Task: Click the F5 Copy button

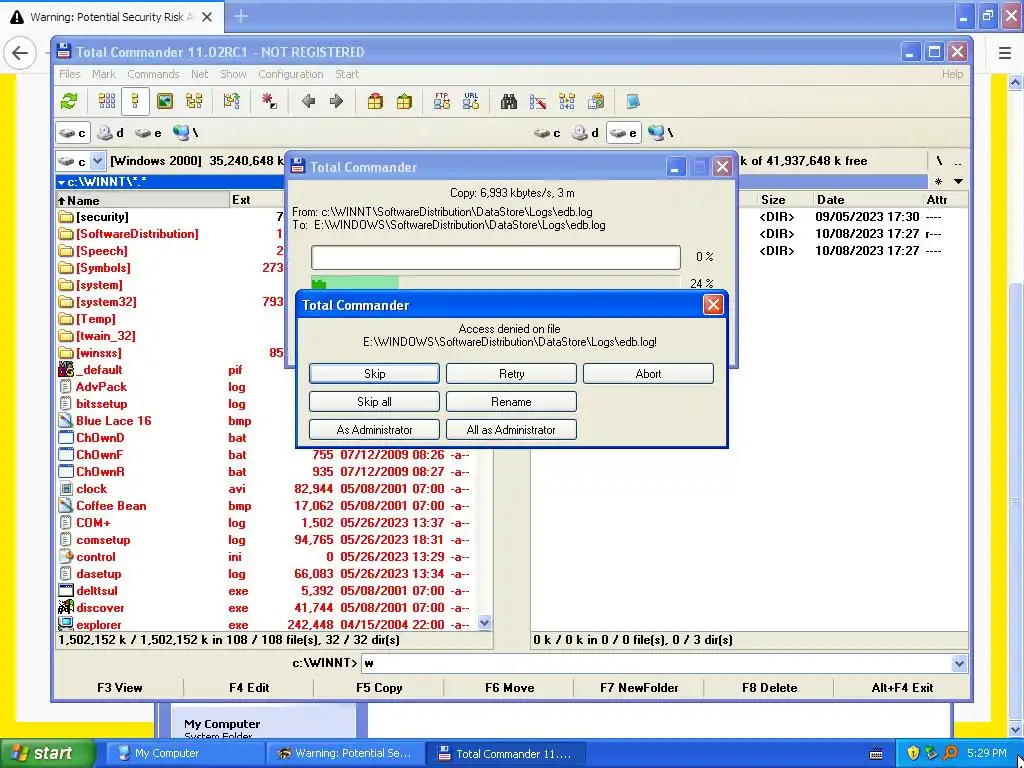Action: pos(379,688)
